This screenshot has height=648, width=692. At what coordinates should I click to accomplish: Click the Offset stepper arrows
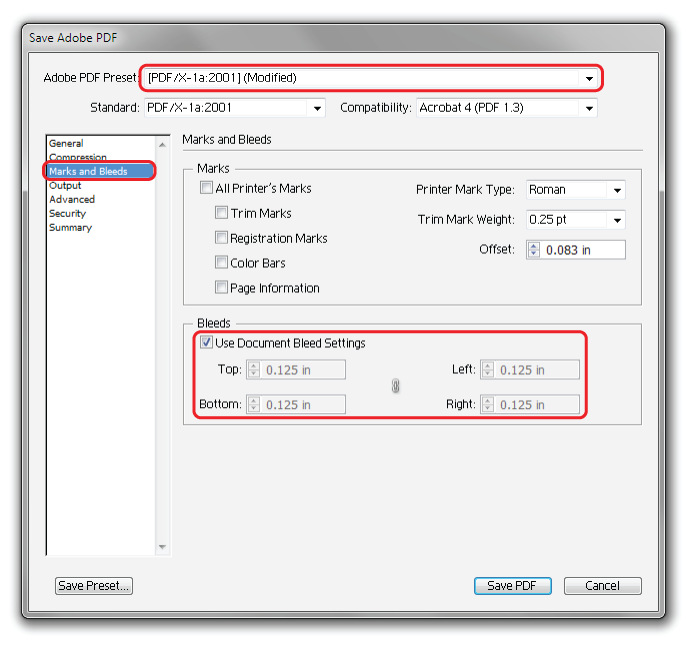point(533,250)
